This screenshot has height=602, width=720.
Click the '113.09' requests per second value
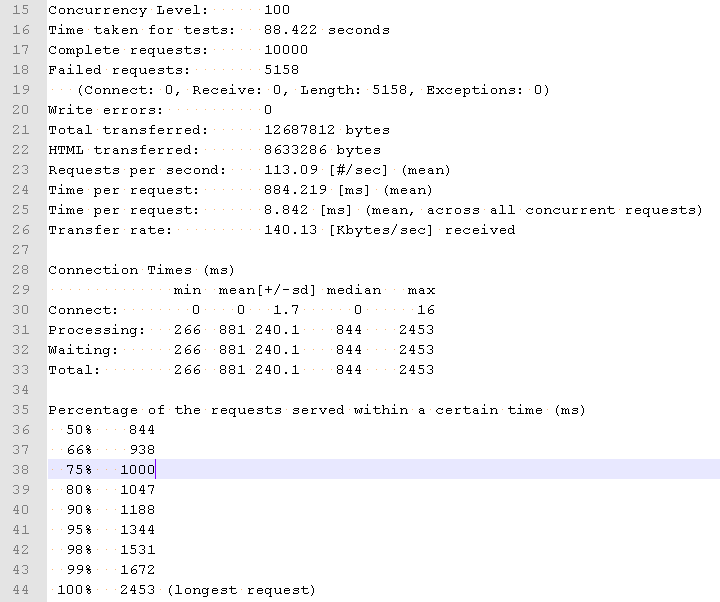(290, 170)
